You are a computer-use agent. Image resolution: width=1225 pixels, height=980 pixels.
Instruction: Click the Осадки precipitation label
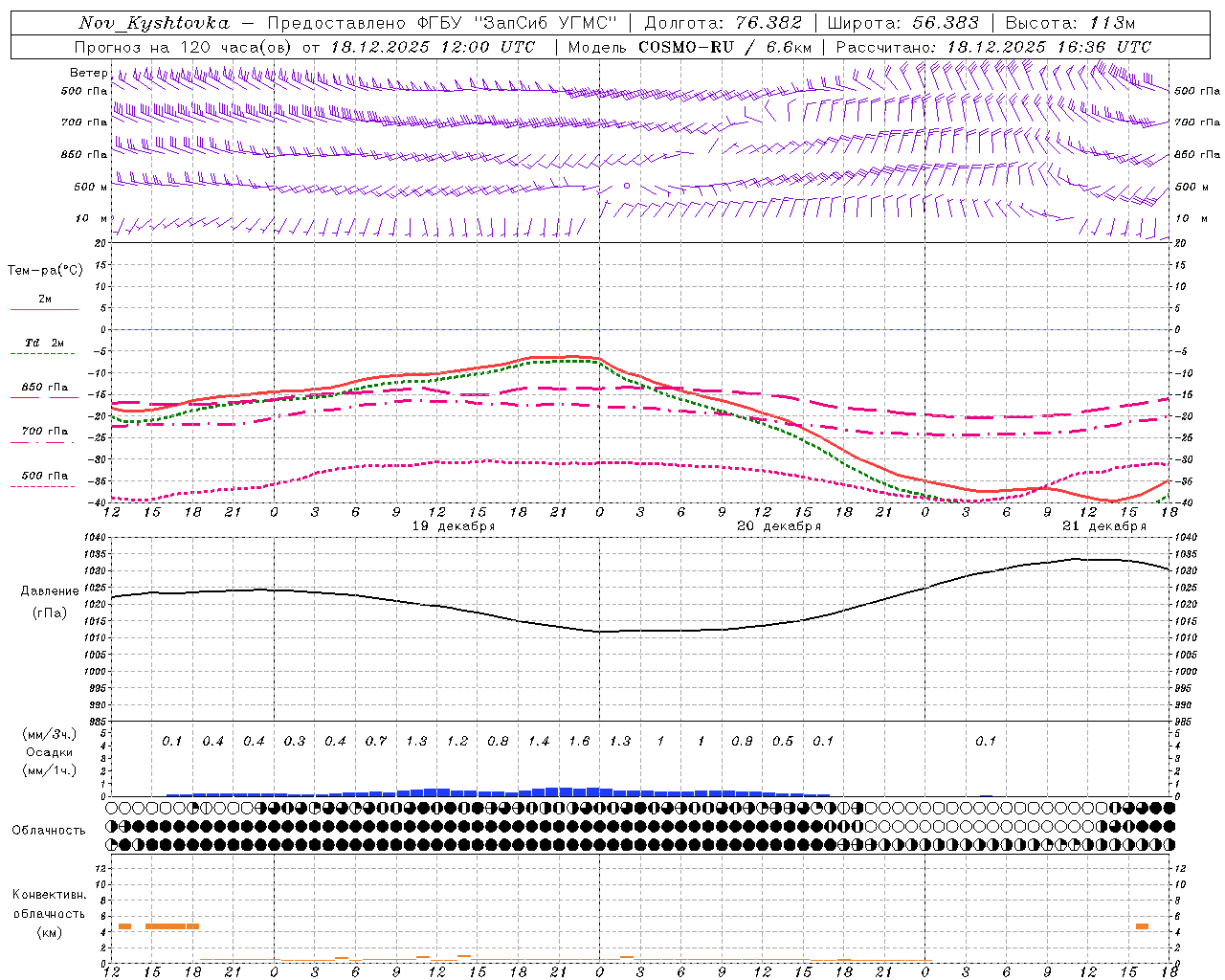click(49, 752)
